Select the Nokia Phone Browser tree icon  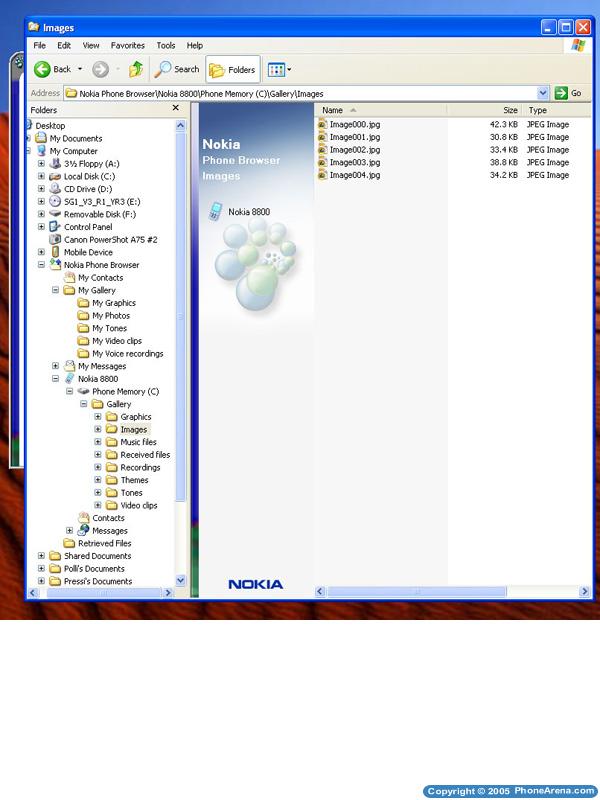55,264
